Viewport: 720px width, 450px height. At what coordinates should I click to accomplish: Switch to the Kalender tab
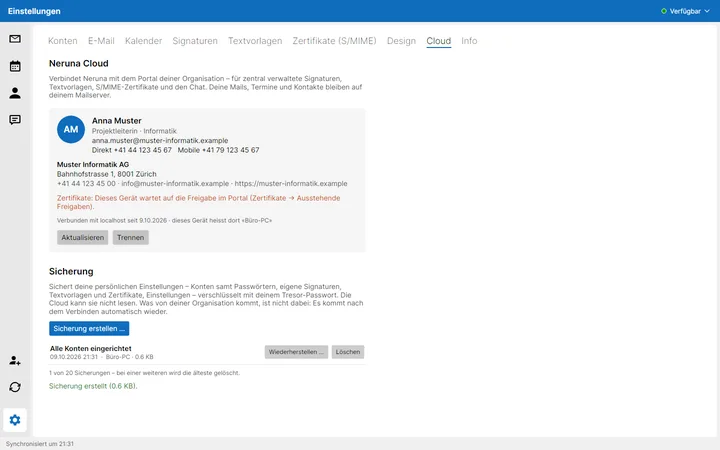click(143, 41)
